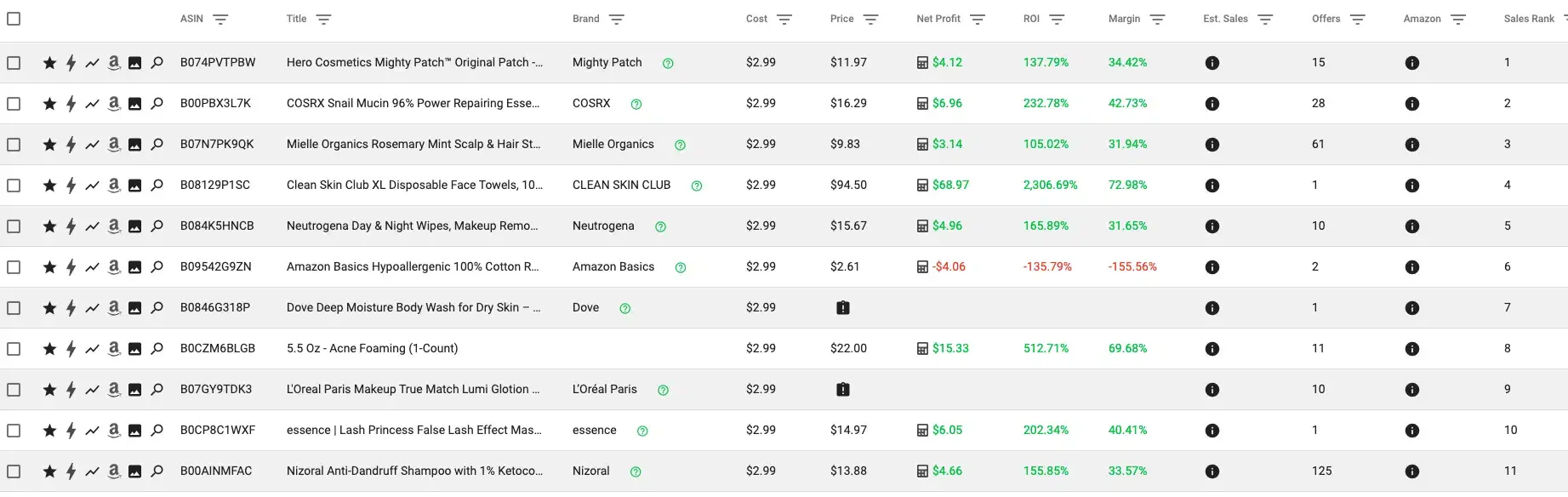Open Amazon page for Clean Skin Club towels

(113, 186)
